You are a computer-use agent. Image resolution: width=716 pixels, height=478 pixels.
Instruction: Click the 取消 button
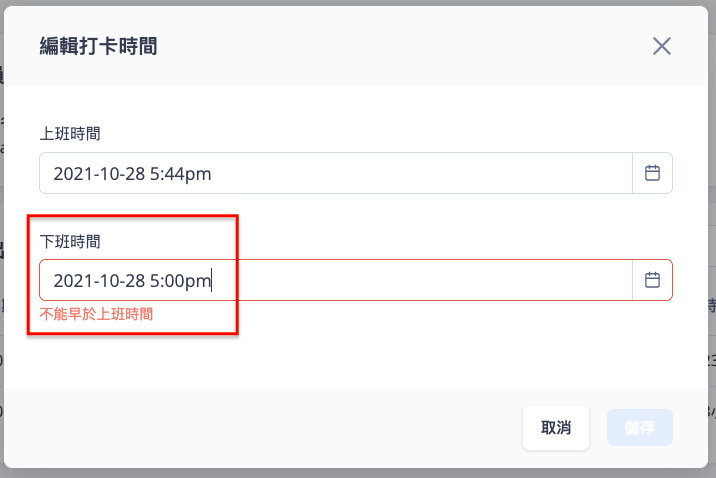tap(556, 428)
